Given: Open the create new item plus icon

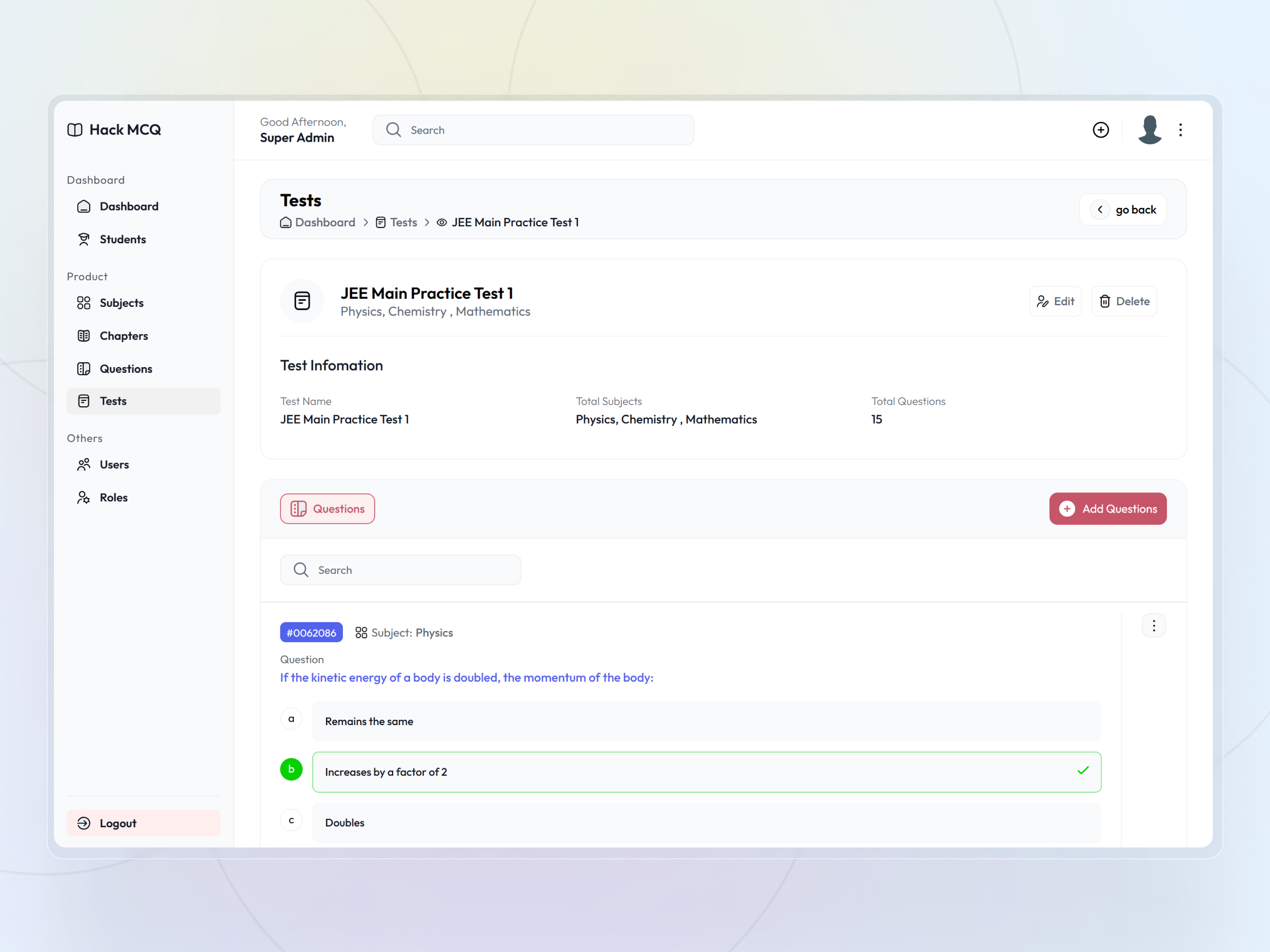Looking at the screenshot, I should point(1101,130).
